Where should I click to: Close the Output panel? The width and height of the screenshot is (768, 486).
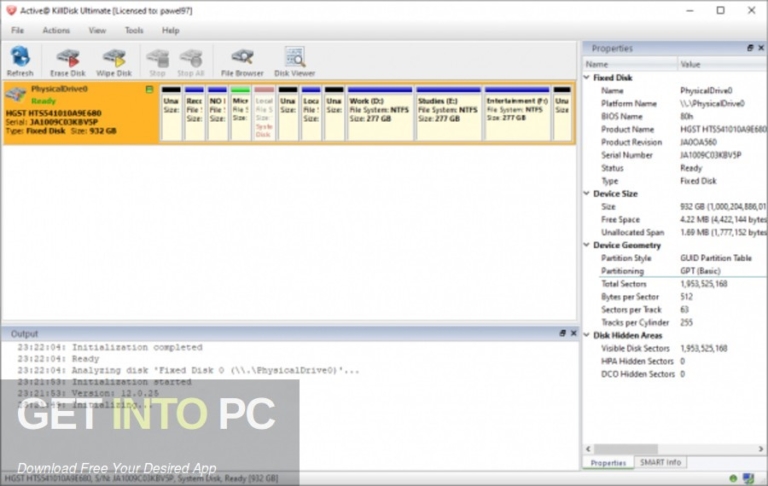coord(574,333)
